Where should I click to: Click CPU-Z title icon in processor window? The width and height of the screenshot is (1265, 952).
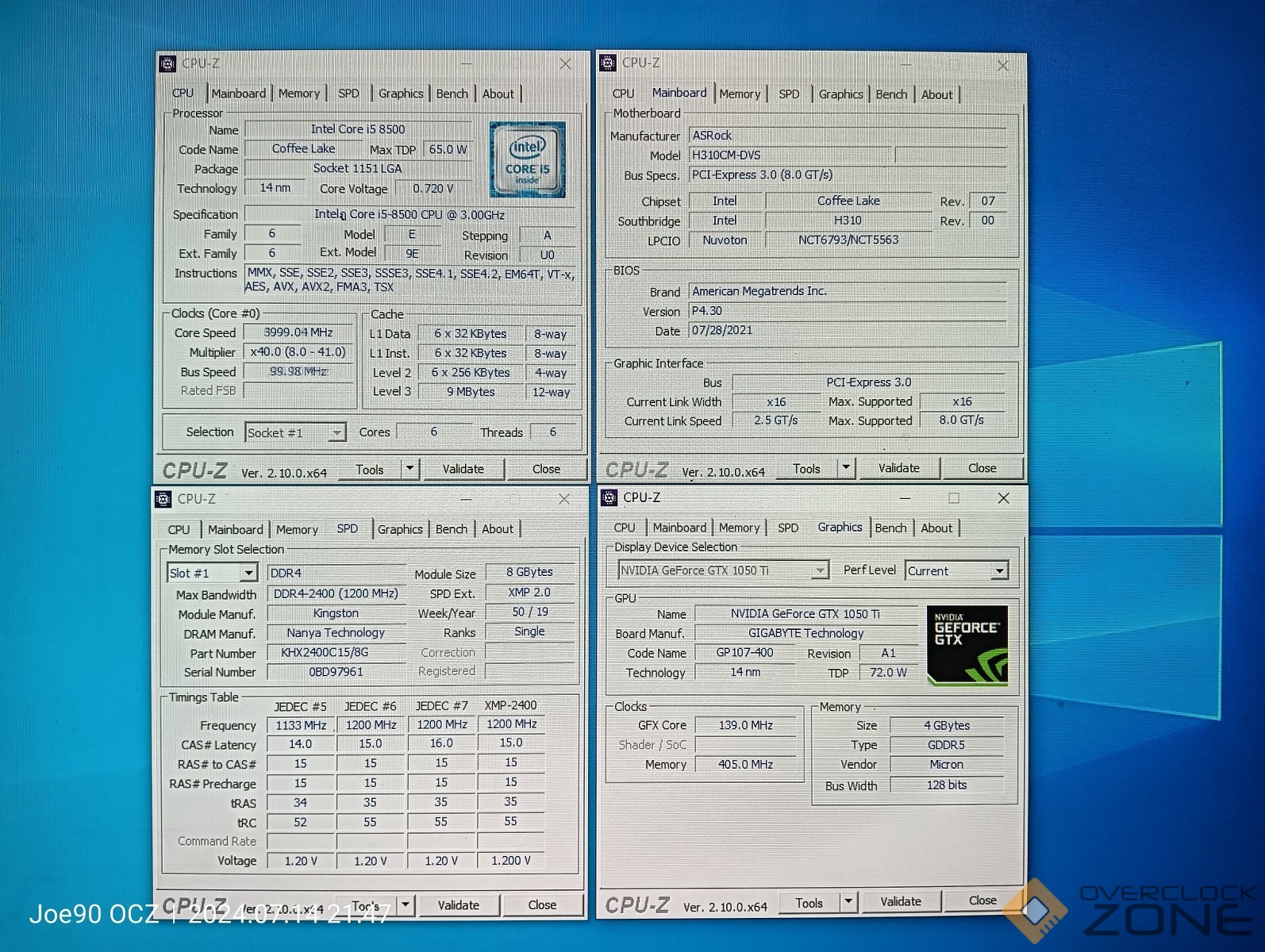click(167, 63)
